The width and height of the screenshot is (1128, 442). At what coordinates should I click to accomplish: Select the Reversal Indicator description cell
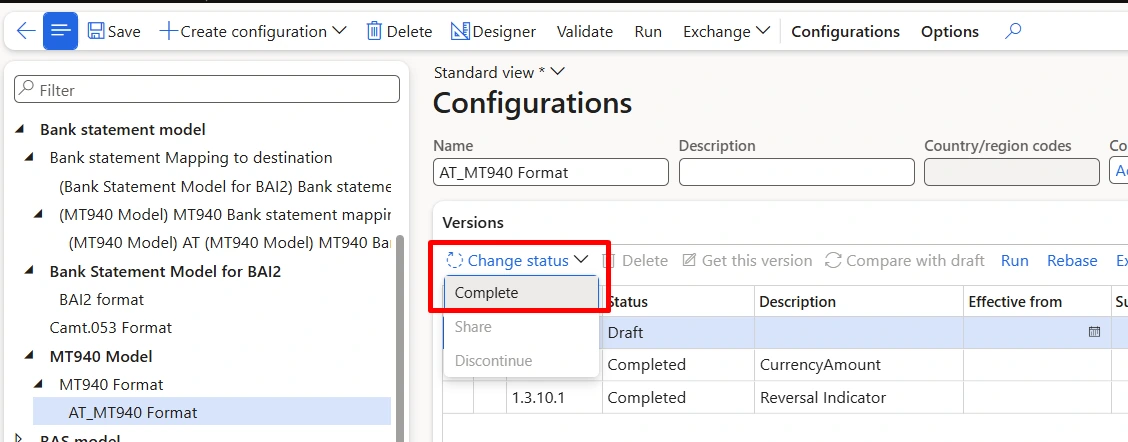pyautogui.click(x=859, y=397)
